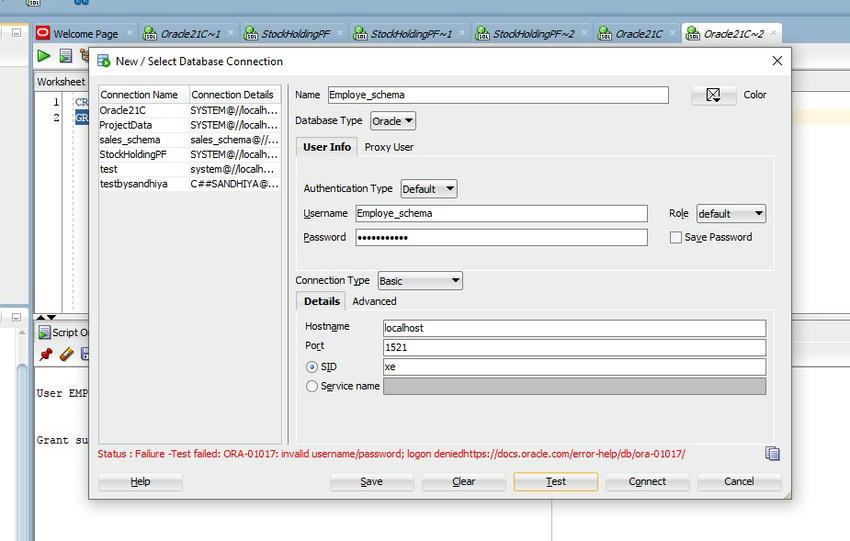850x541 pixels.
Task: Select the ProjectData connection row
Action: click(190, 125)
